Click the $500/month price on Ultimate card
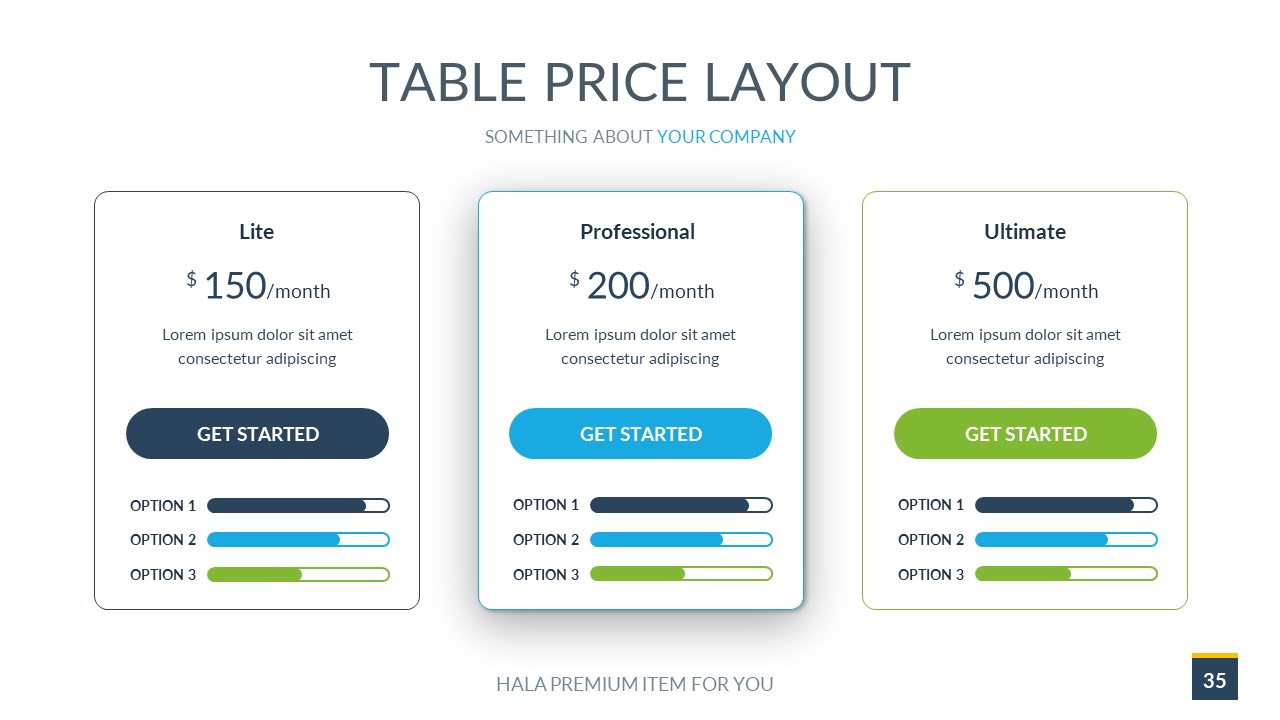This screenshot has width=1280, height=720. coord(1026,287)
